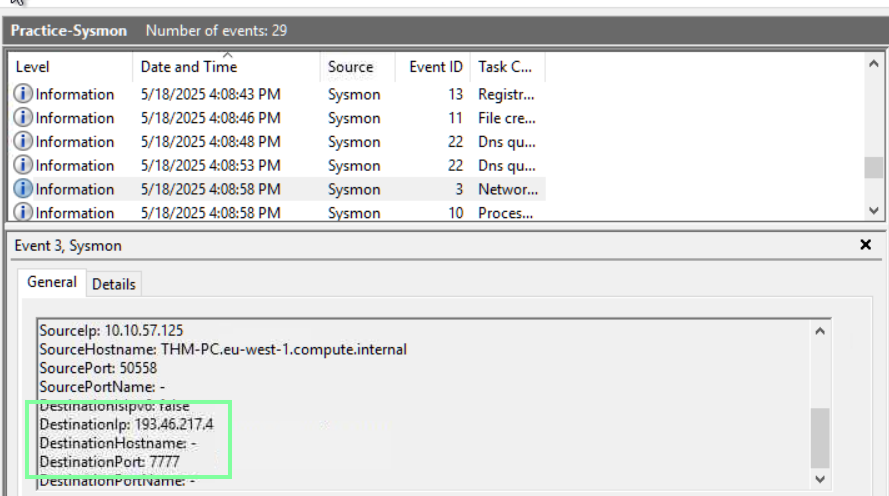
Task: Click info icon of Event ID 3 row
Action: [24, 189]
